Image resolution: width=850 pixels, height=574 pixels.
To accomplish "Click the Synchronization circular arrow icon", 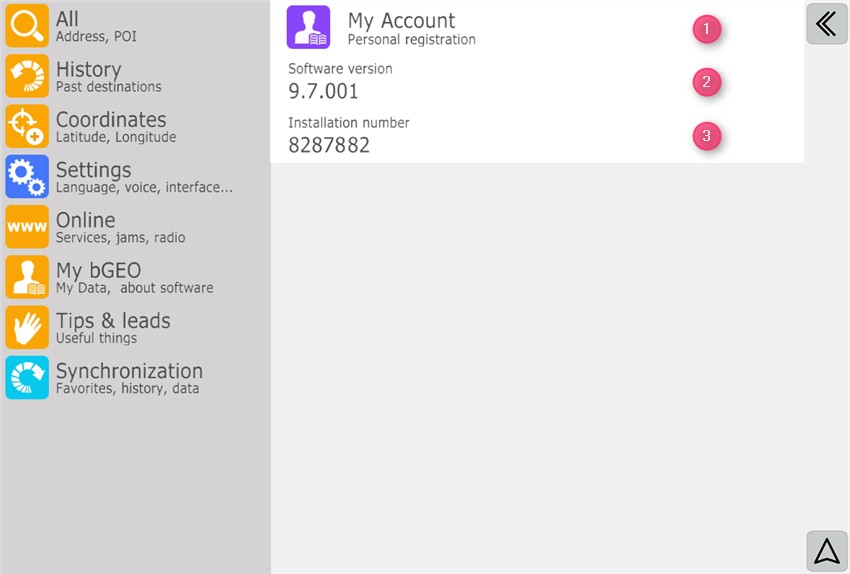I will (x=27, y=378).
